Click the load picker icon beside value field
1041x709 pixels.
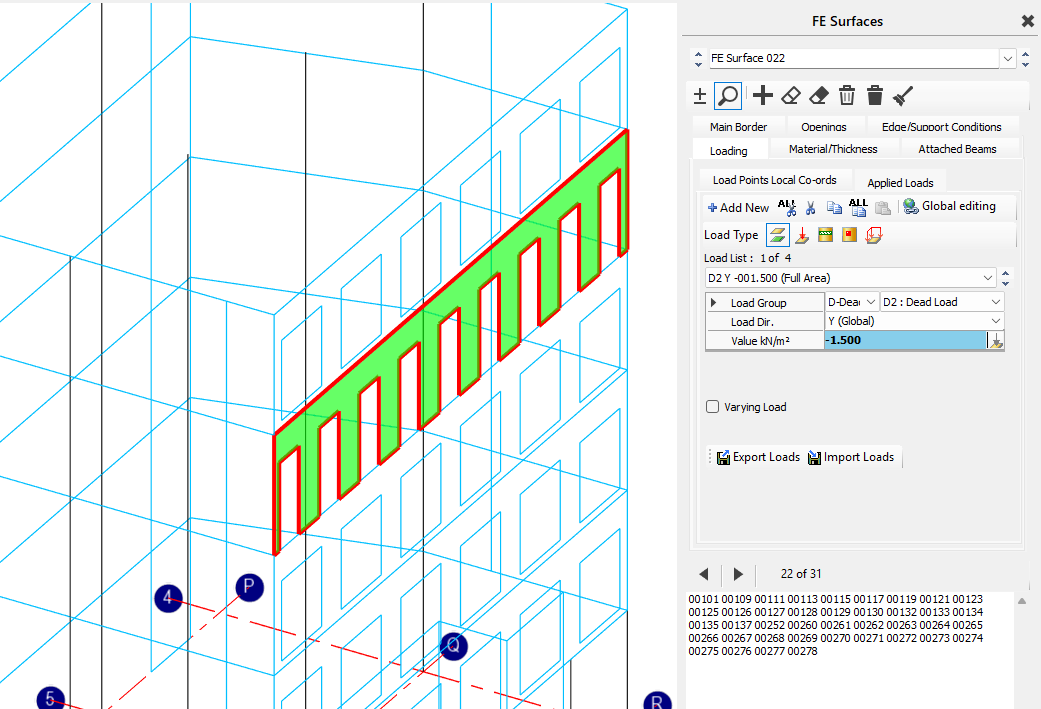point(996,341)
